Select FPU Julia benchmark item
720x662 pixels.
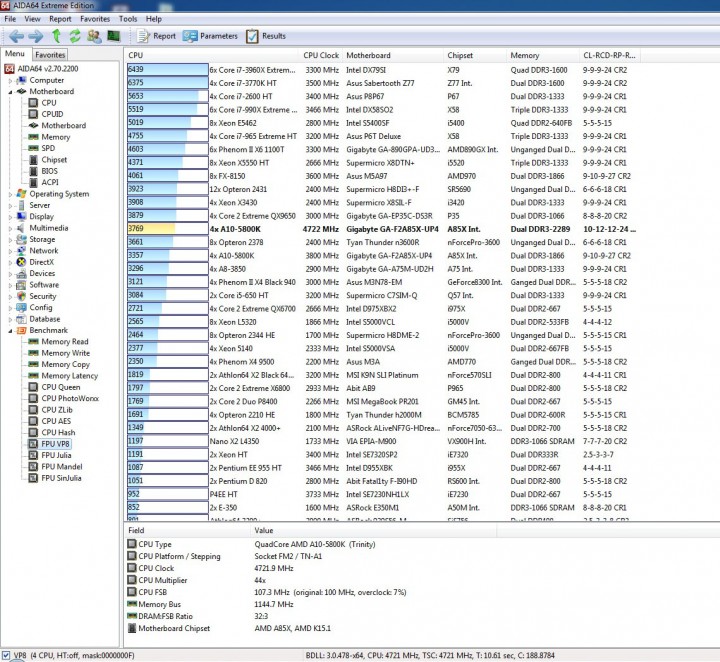pyautogui.click(x=56, y=455)
